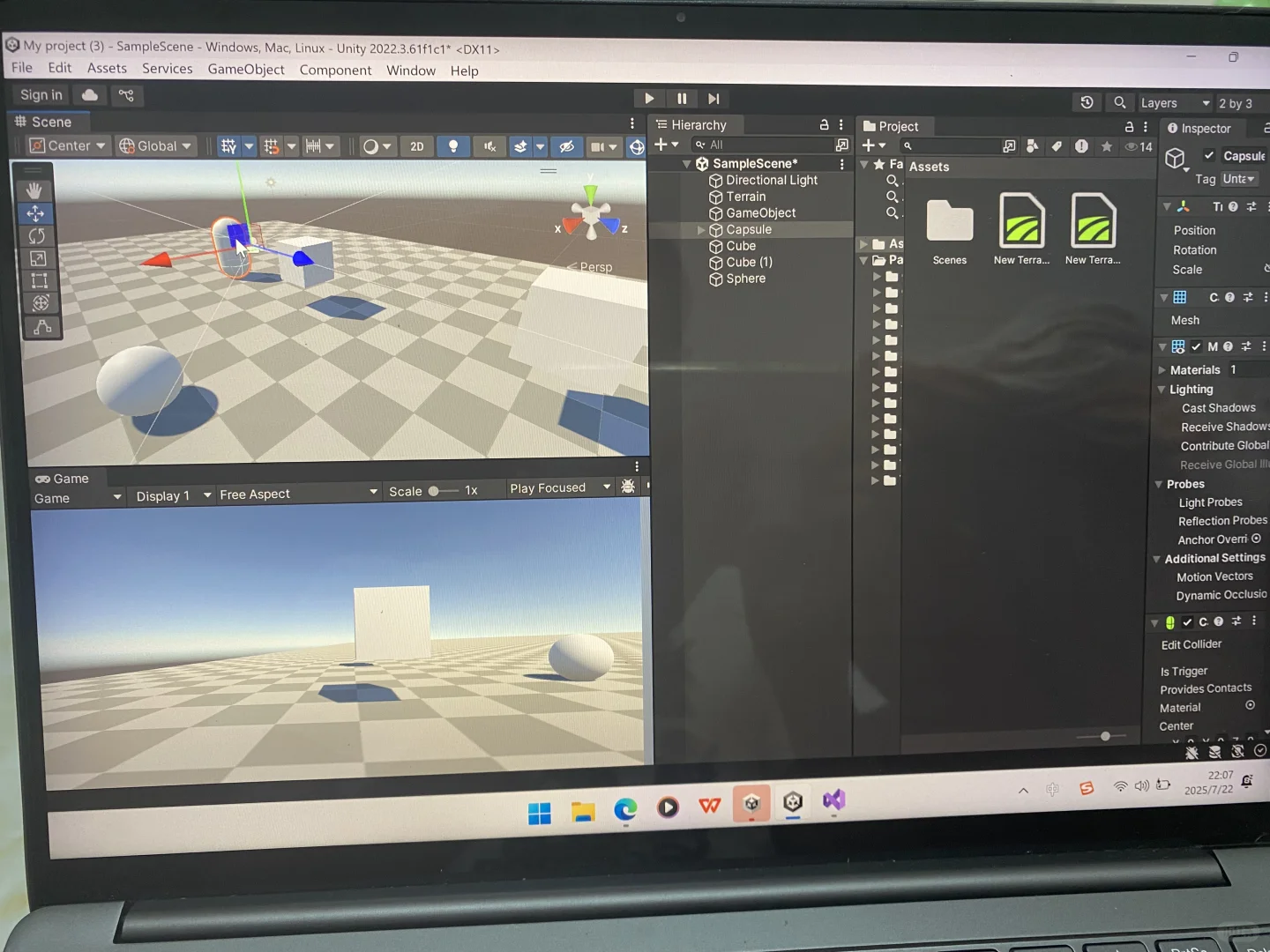This screenshot has height=952, width=1270.
Task: Click the Sign in button
Action: 41,94
